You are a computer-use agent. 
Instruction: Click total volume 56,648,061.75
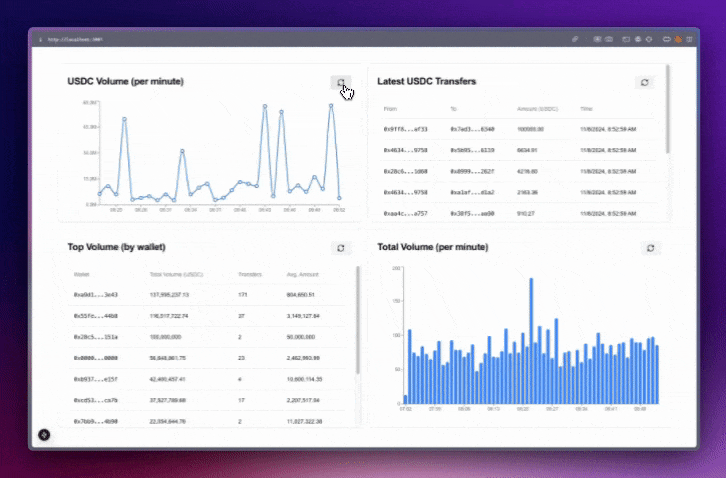[168, 358]
